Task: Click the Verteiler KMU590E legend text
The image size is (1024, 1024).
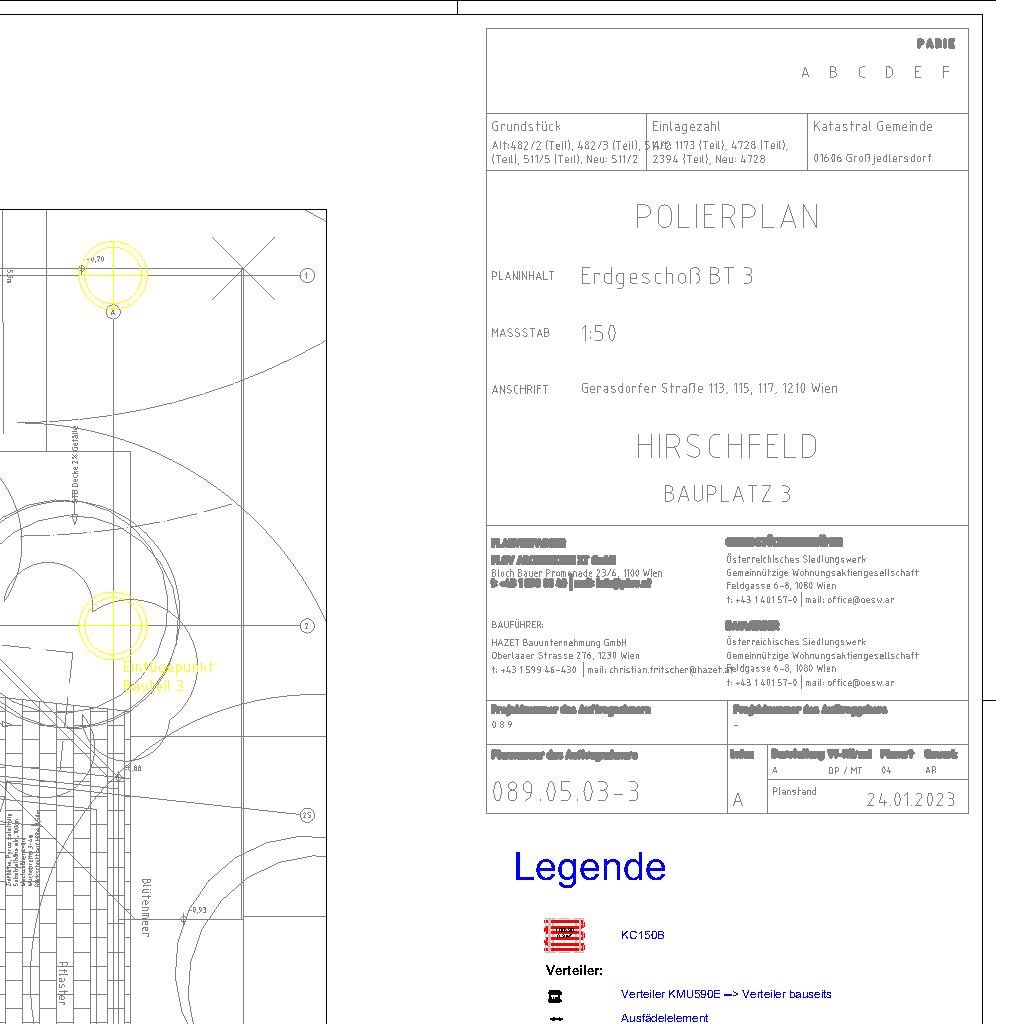Action: coord(725,995)
